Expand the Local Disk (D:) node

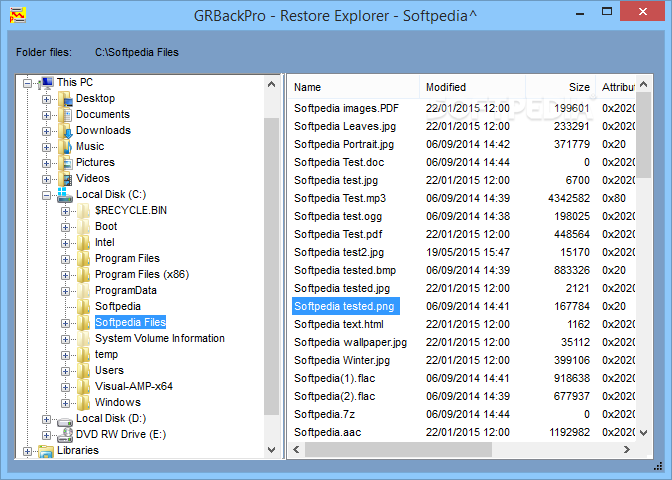46,419
